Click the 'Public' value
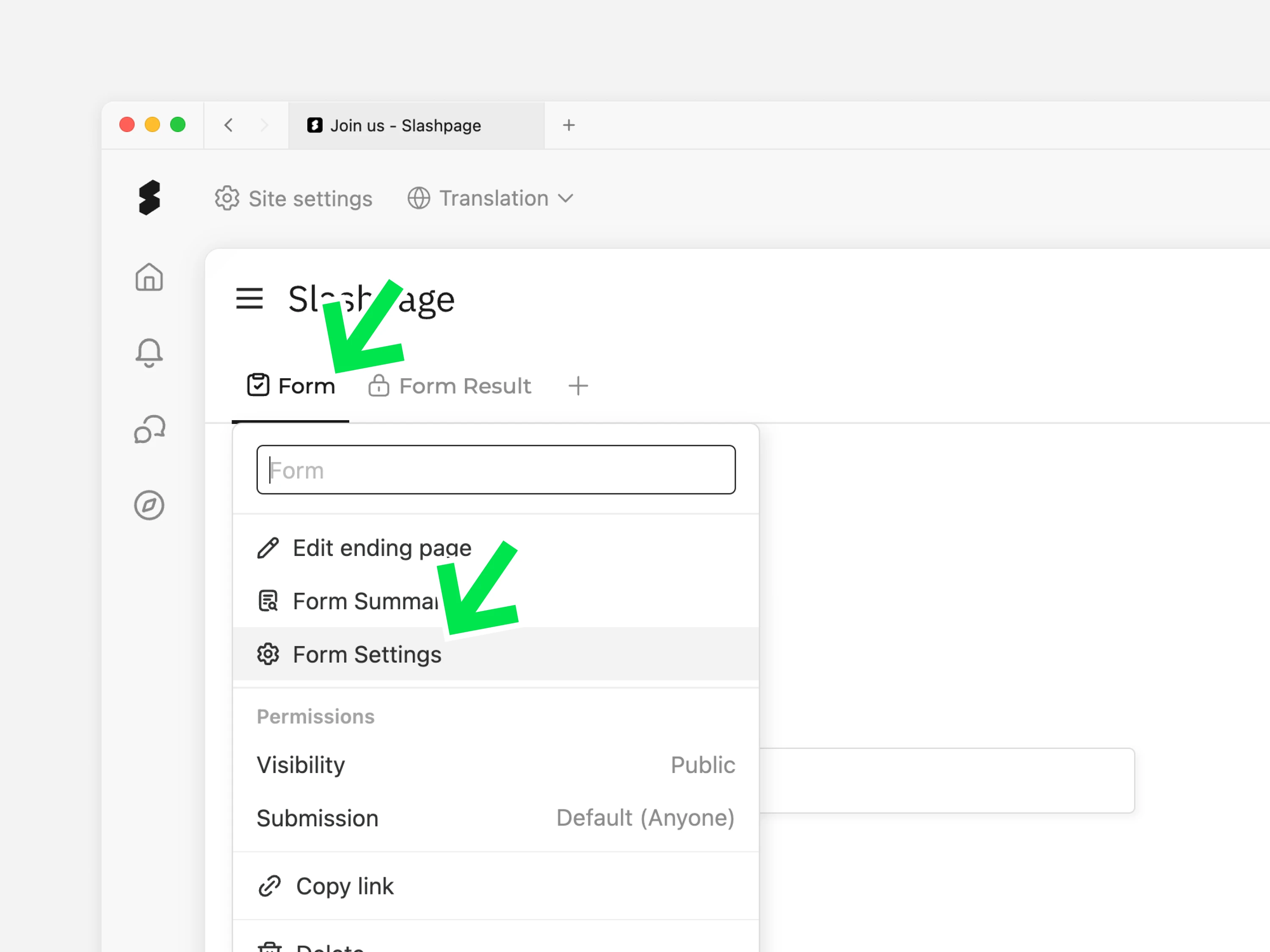1270x952 pixels. pyautogui.click(x=703, y=765)
